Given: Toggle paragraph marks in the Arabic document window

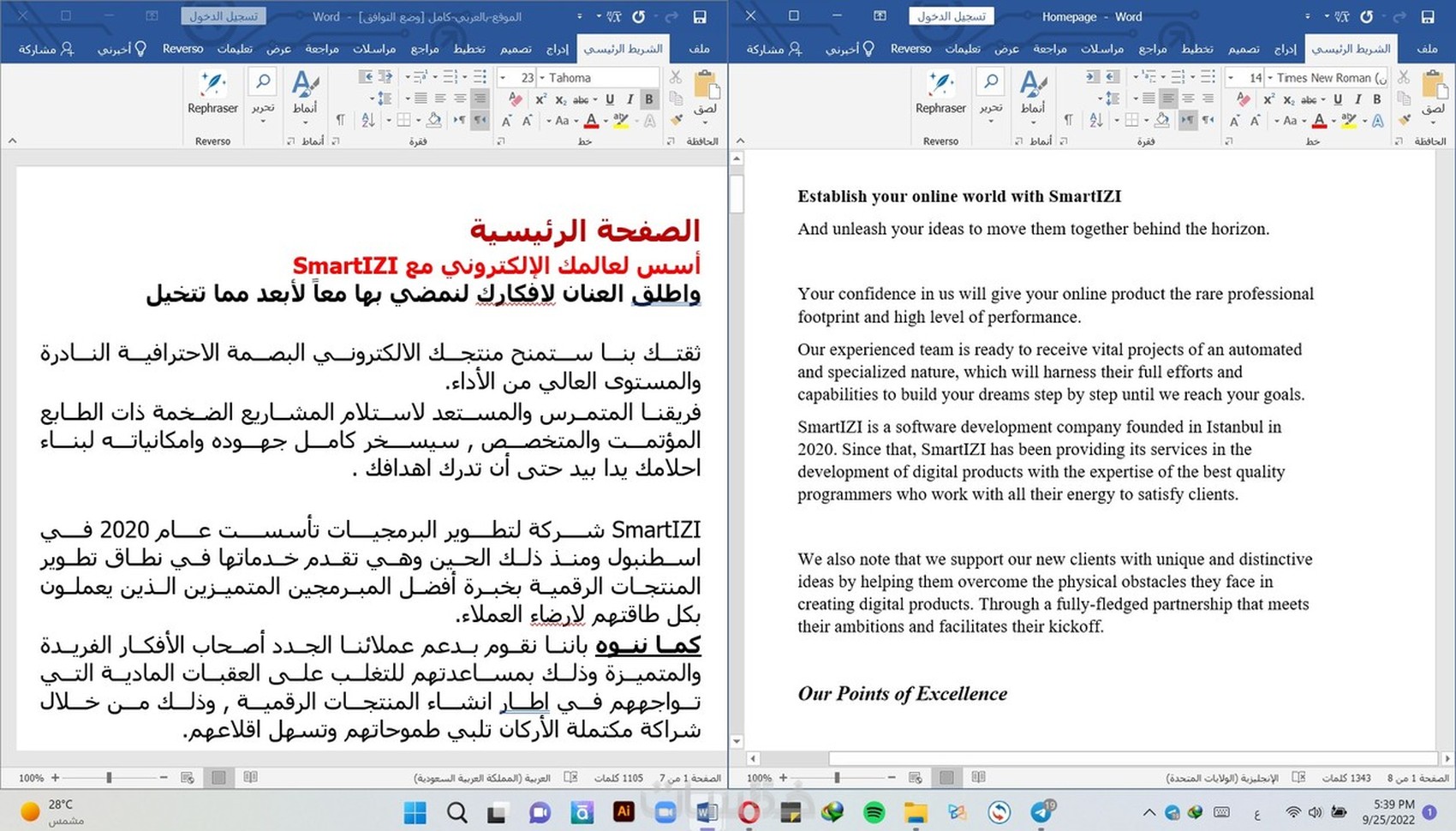Looking at the screenshot, I should (x=341, y=121).
